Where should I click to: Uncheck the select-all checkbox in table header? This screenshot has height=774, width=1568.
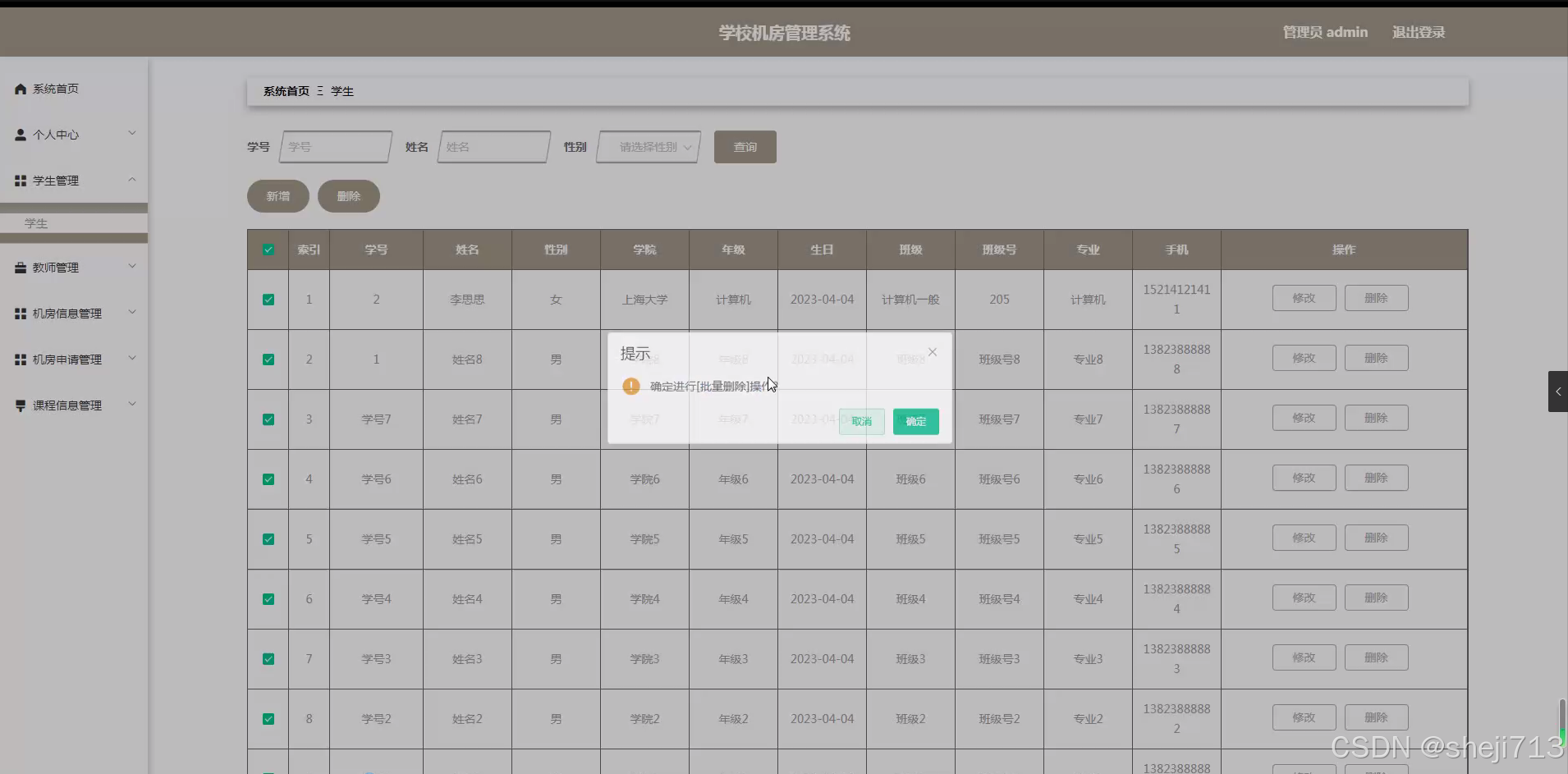pyautogui.click(x=268, y=249)
